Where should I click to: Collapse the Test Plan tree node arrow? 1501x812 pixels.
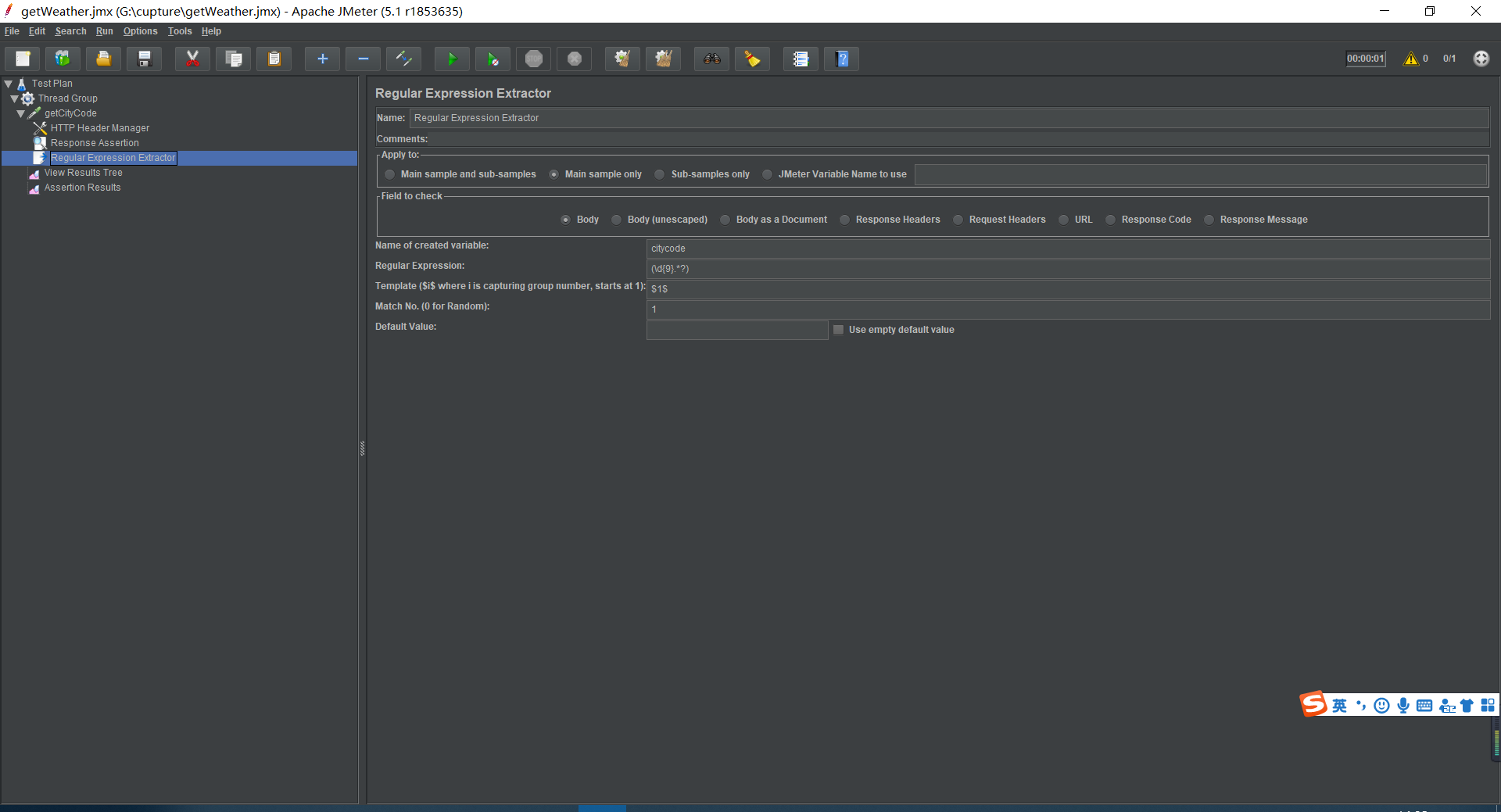[x=9, y=84]
